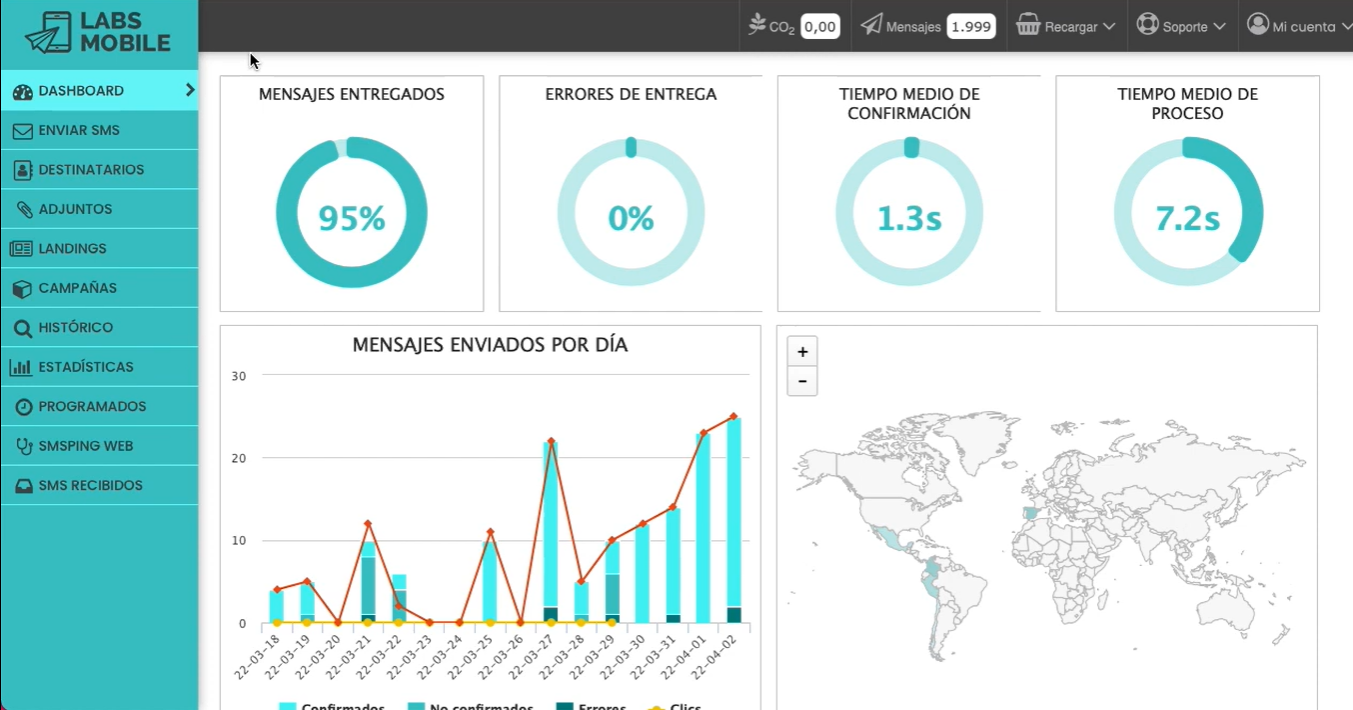
Task: Toggle the Confirmados legend series
Action: pyautogui.click(x=332, y=706)
